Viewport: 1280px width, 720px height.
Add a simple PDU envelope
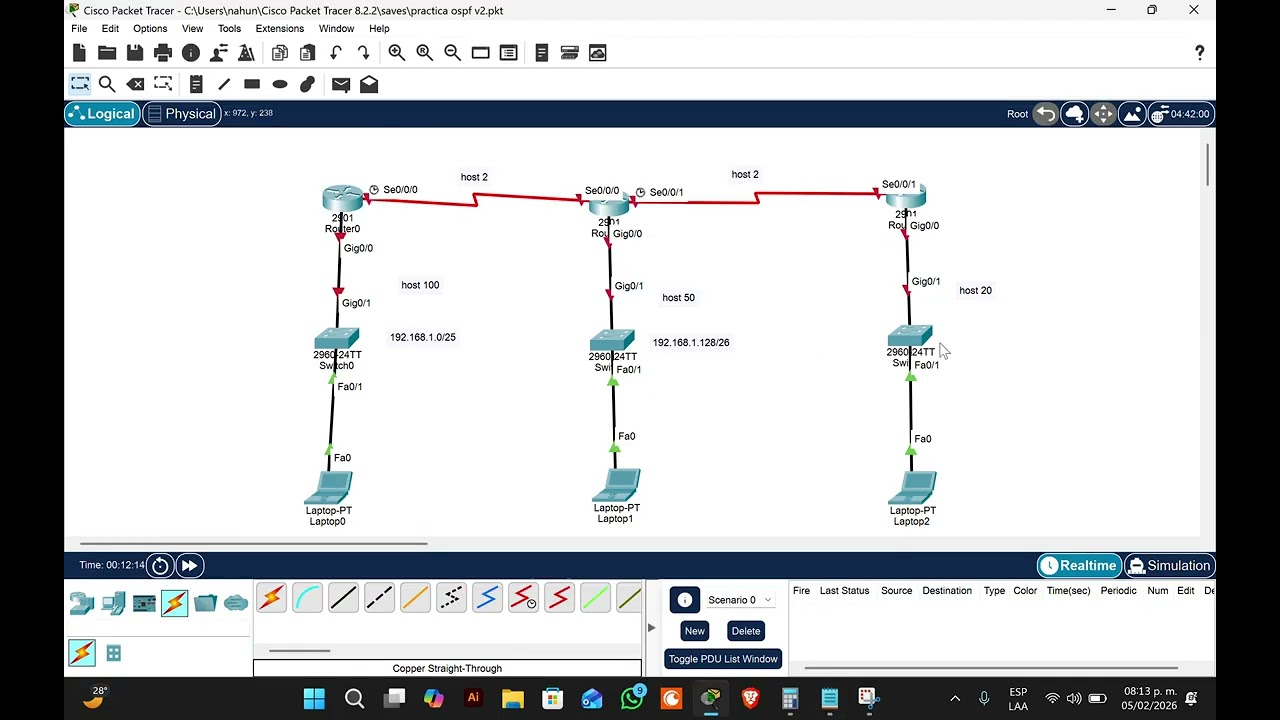341,84
